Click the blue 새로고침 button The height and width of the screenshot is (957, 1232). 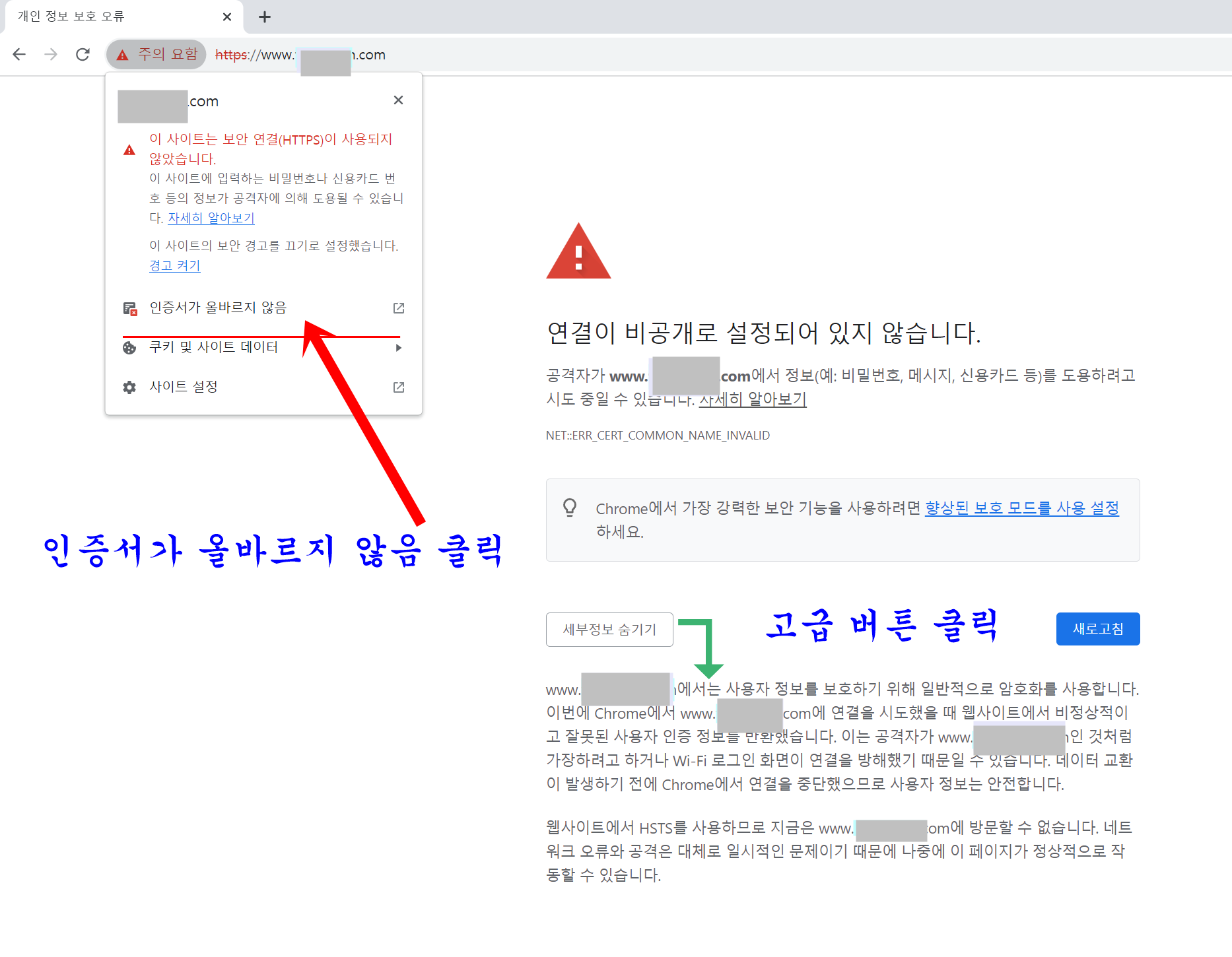point(1098,629)
